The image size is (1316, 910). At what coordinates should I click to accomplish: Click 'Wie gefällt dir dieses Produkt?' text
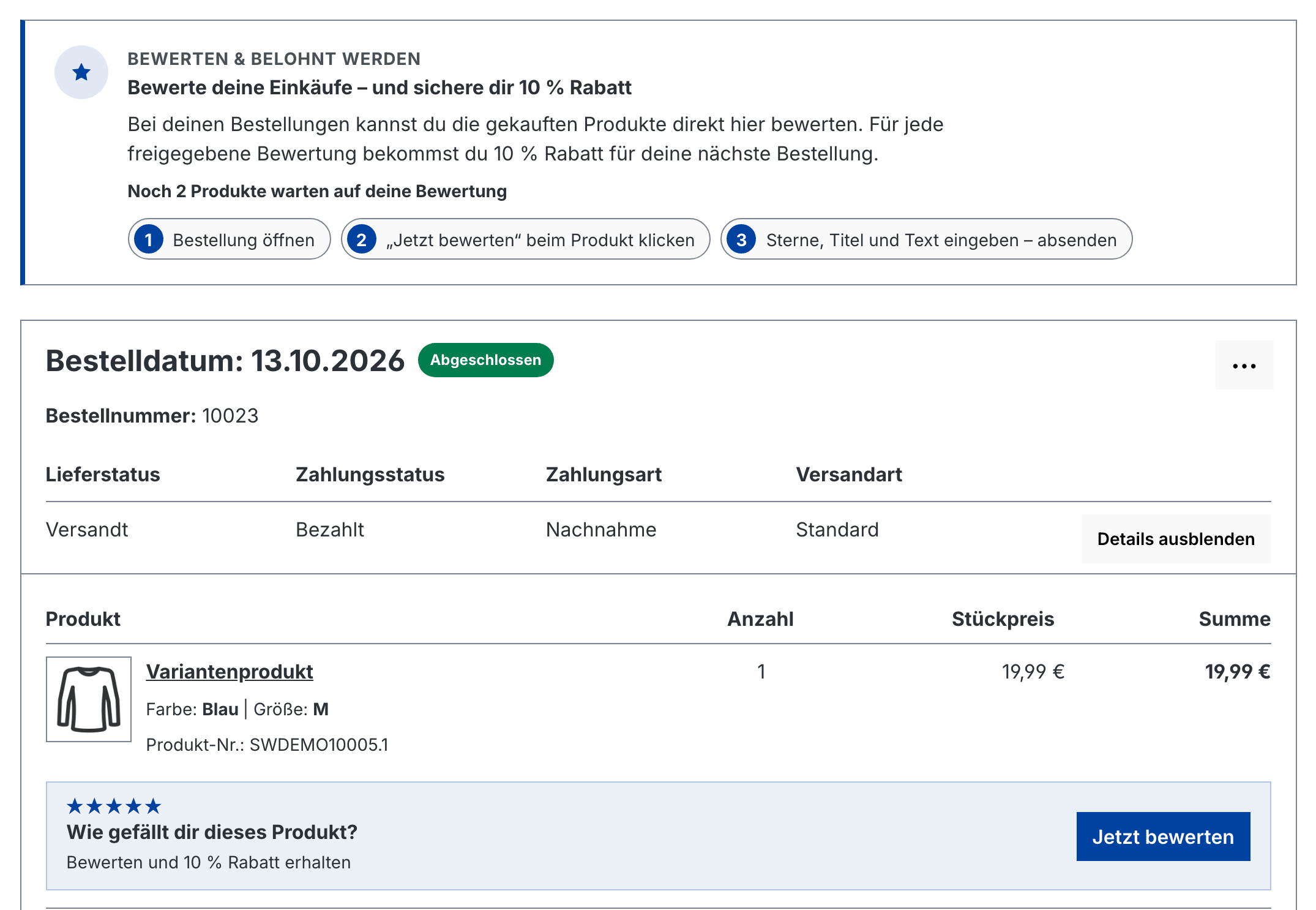click(x=212, y=832)
